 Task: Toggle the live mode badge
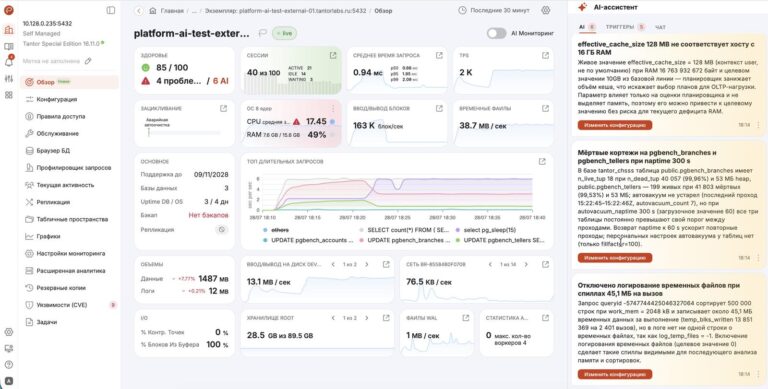click(x=284, y=33)
